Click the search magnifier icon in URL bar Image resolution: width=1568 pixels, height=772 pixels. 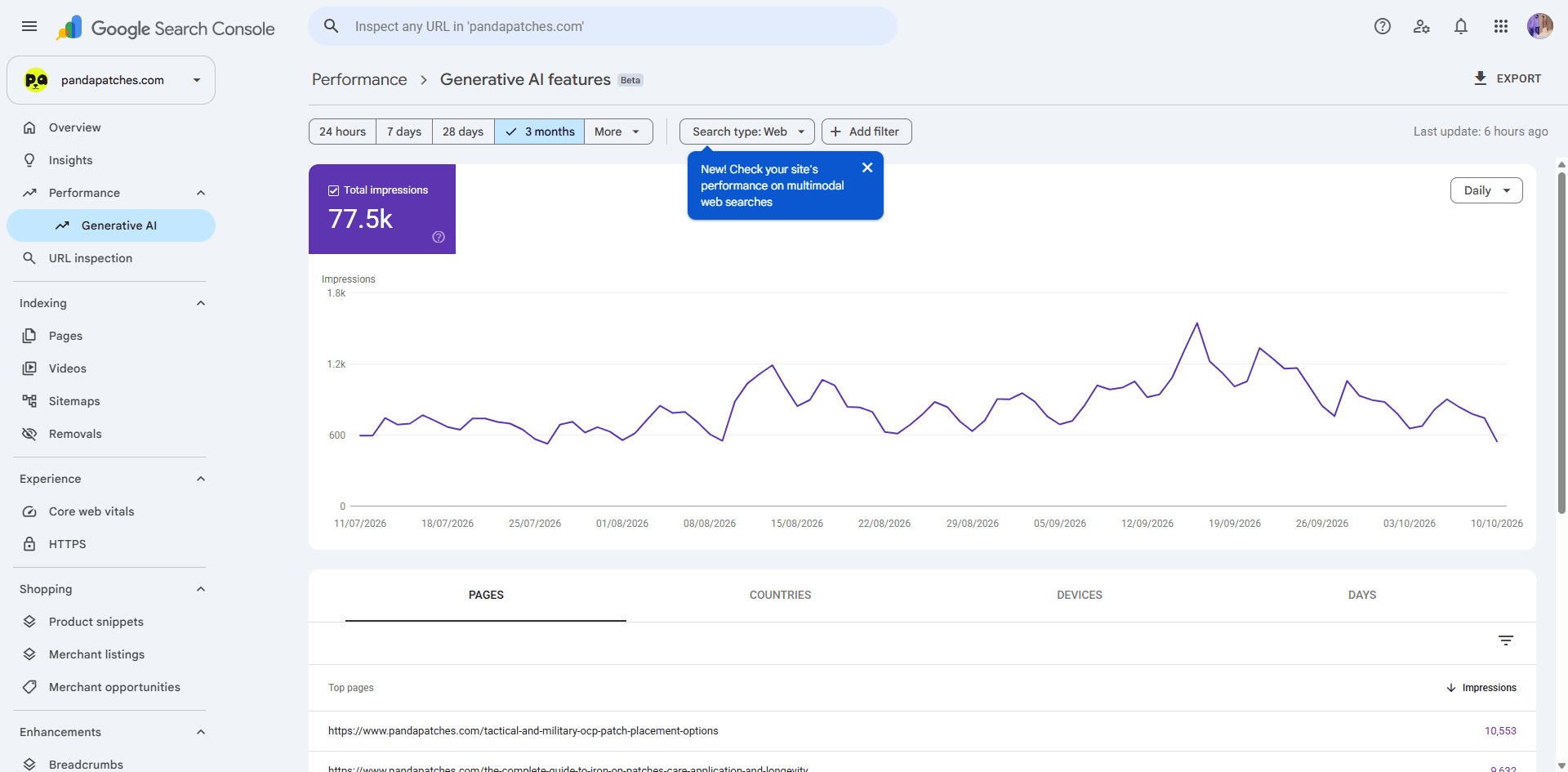pyautogui.click(x=332, y=26)
